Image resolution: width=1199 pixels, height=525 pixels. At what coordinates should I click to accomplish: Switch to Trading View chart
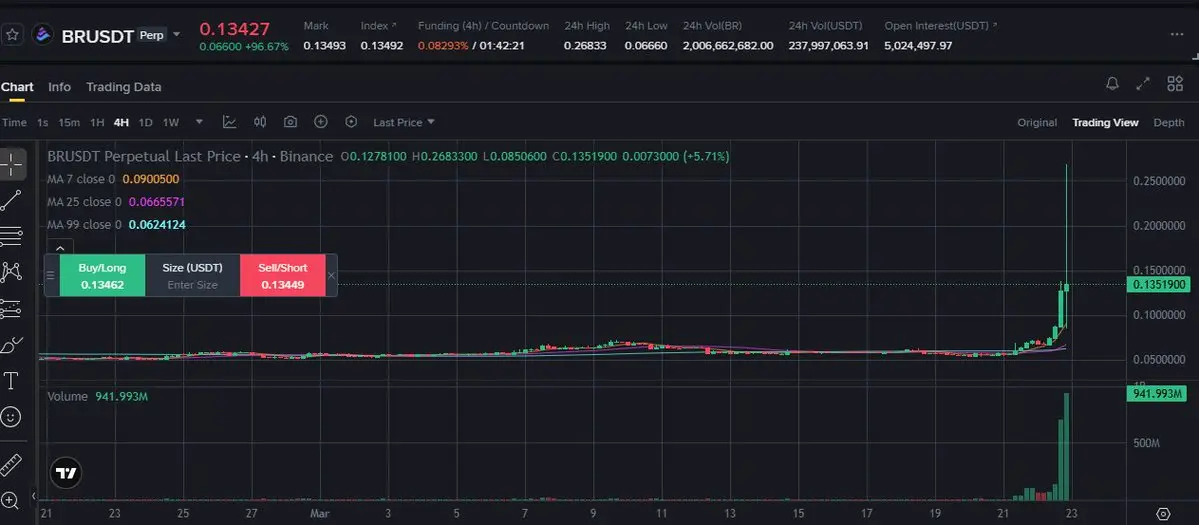click(1105, 122)
